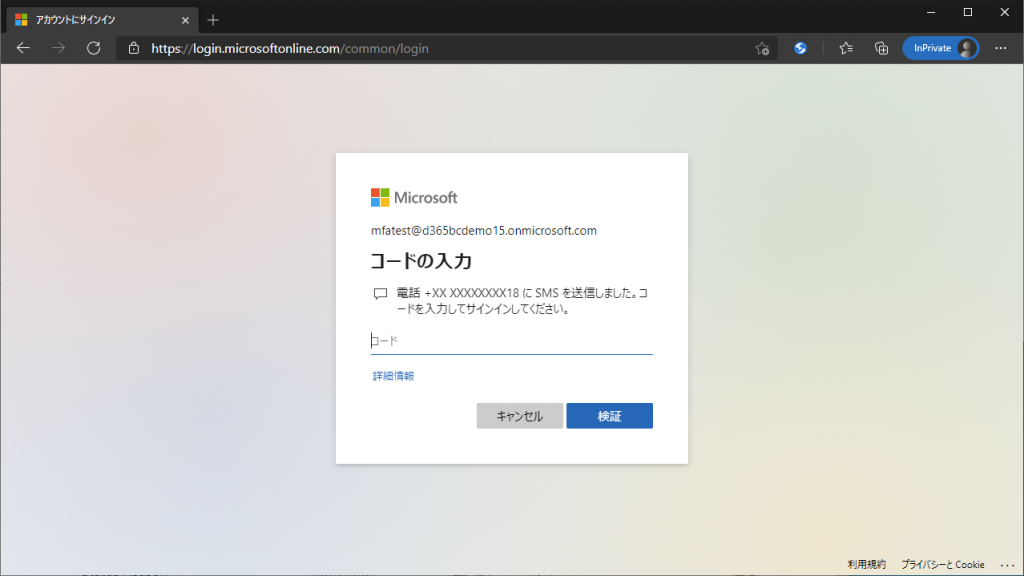Open Edge settings and more menu
This screenshot has width=1024, height=576.
[1000, 48]
